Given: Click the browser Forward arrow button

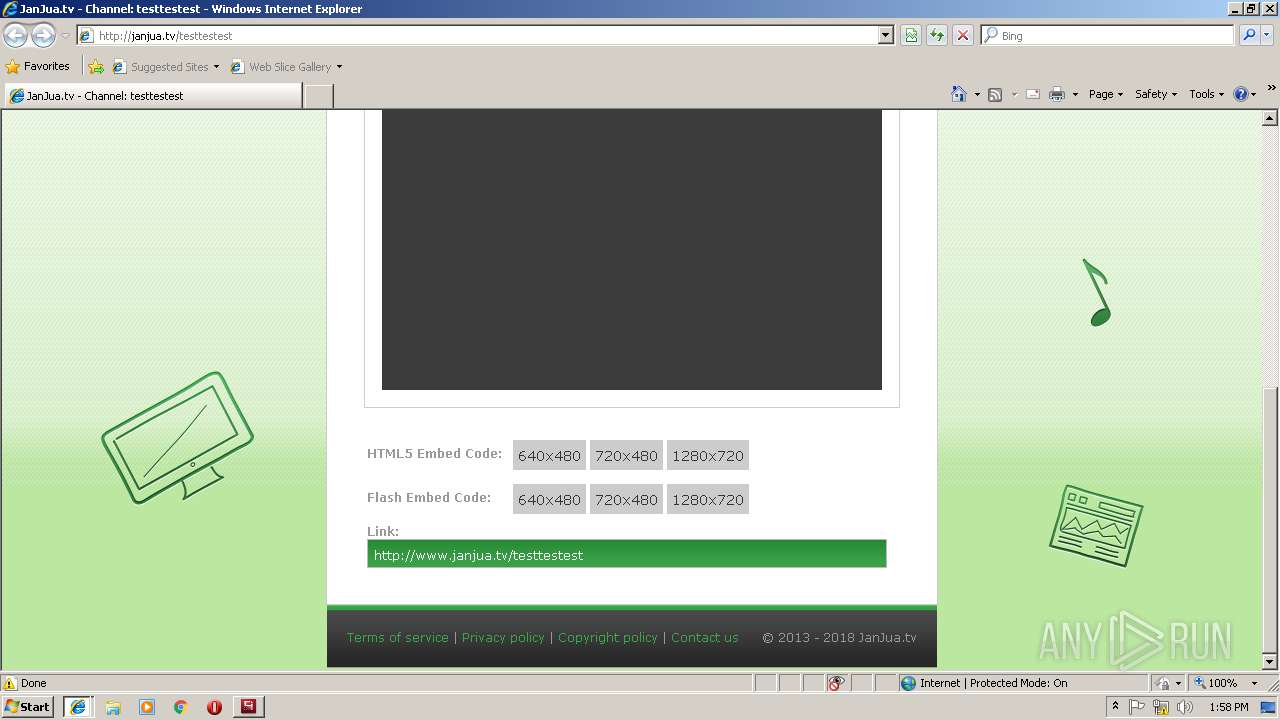Looking at the screenshot, I should 43,35.
